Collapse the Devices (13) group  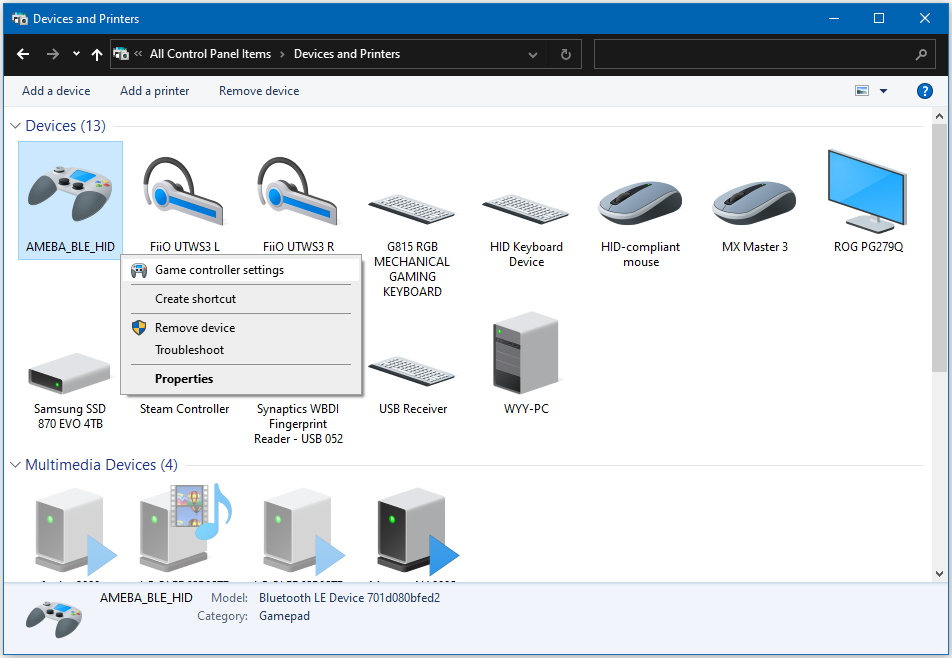[16, 126]
